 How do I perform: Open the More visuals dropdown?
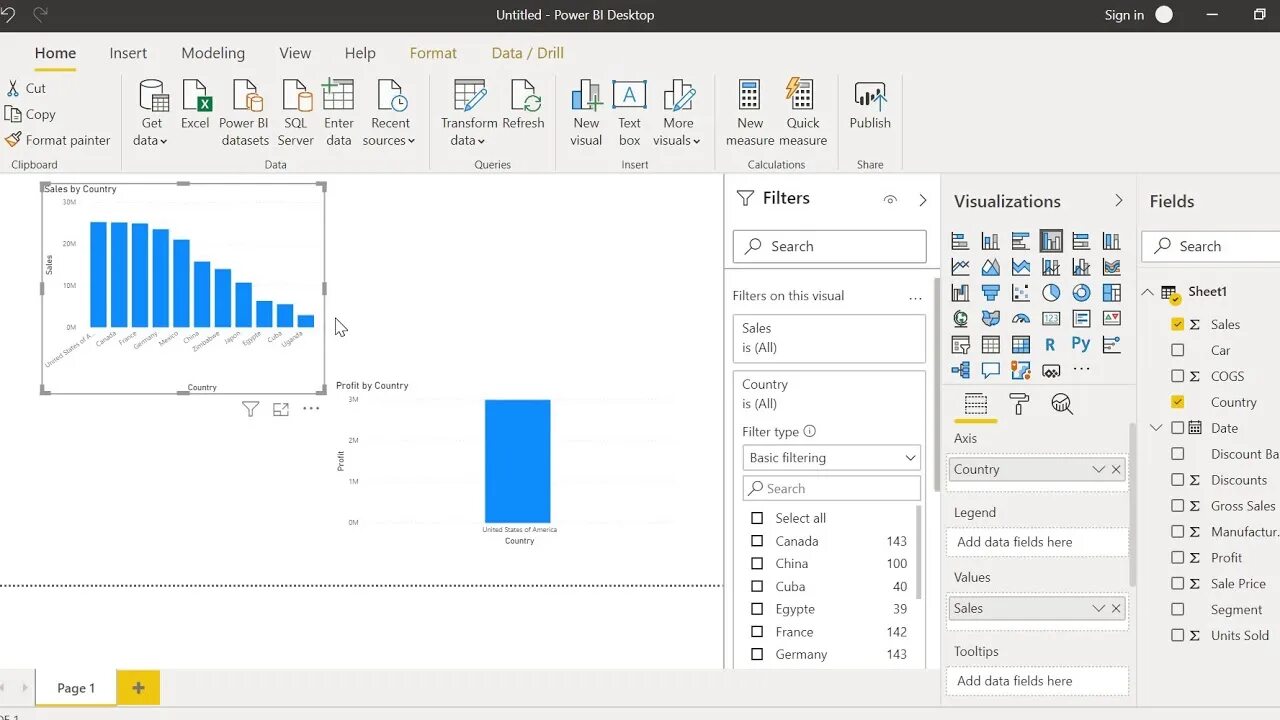678,113
